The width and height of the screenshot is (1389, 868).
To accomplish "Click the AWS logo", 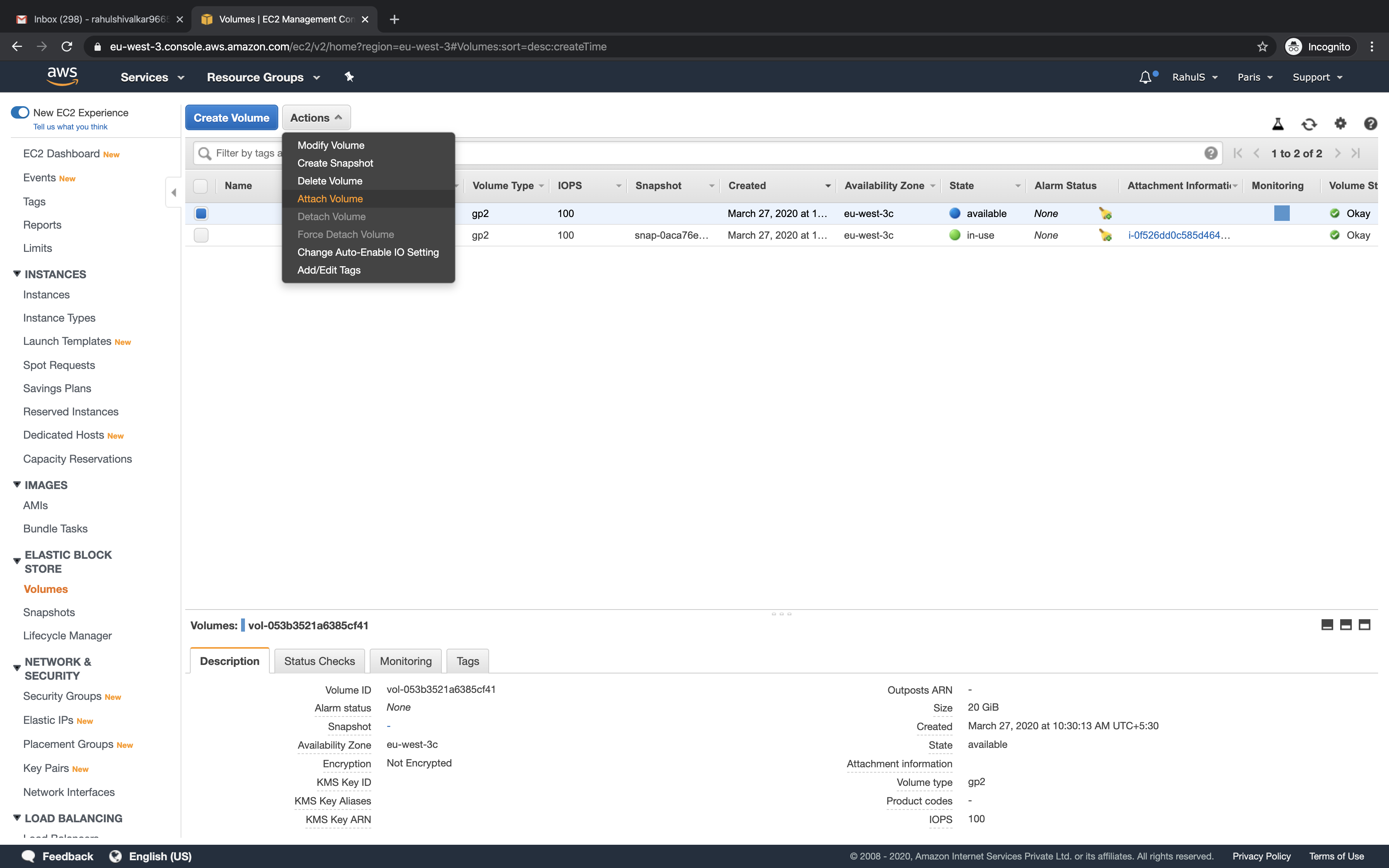I will click(62, 76).
